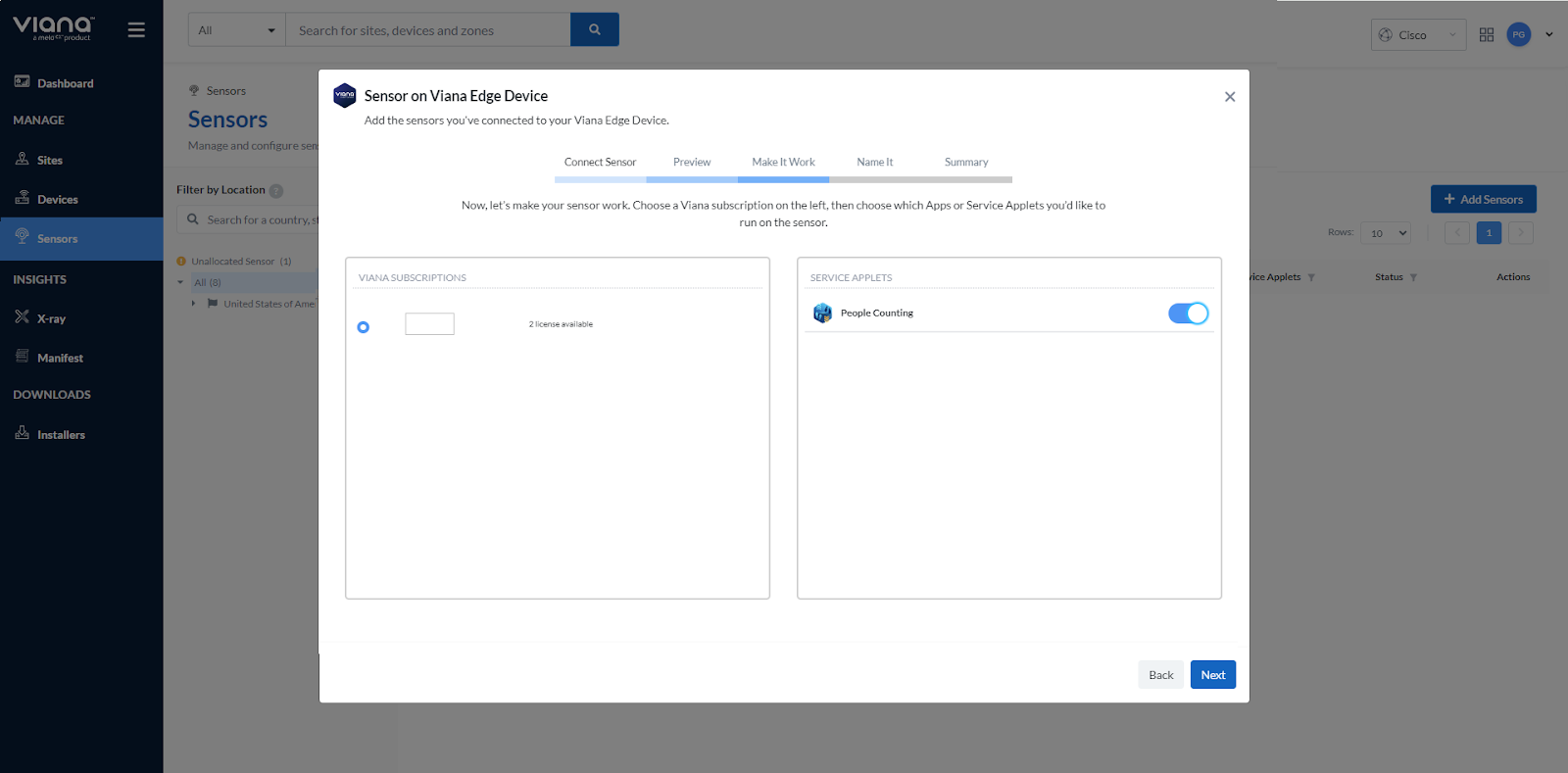Viewport: 1568px width, 773px height.
Task: Switch to the Name It step tab
Action: pyautogui.click(x=874, y=163)
